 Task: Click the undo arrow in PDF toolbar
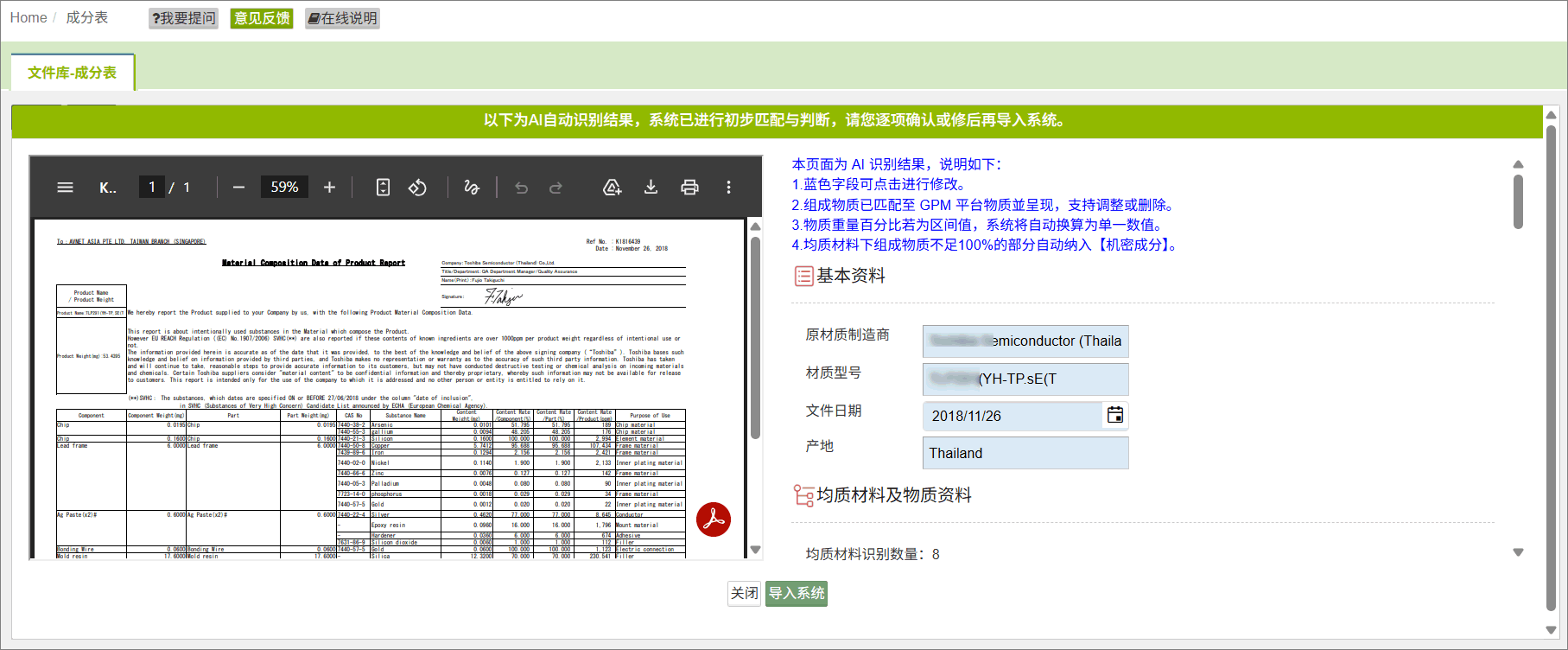[521, 188]
